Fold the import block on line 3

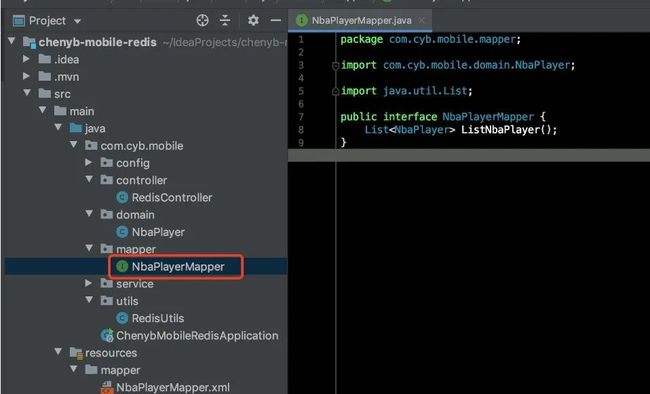(x=335, y=66)
